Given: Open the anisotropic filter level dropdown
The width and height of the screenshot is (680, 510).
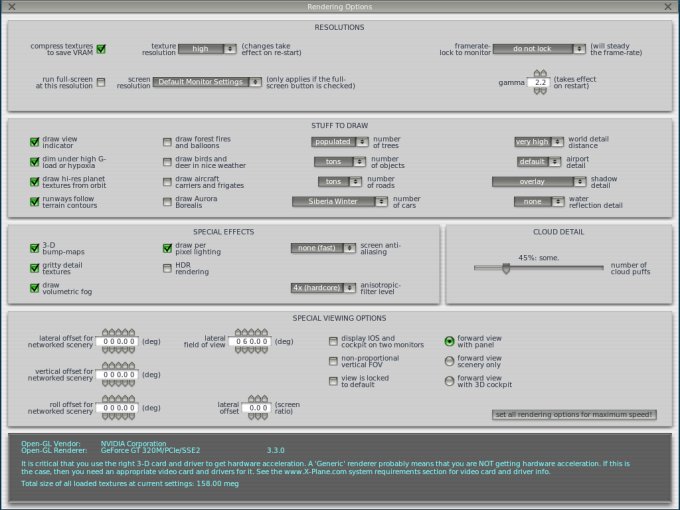Looking at the screenshot, I should tap(323, 288).
